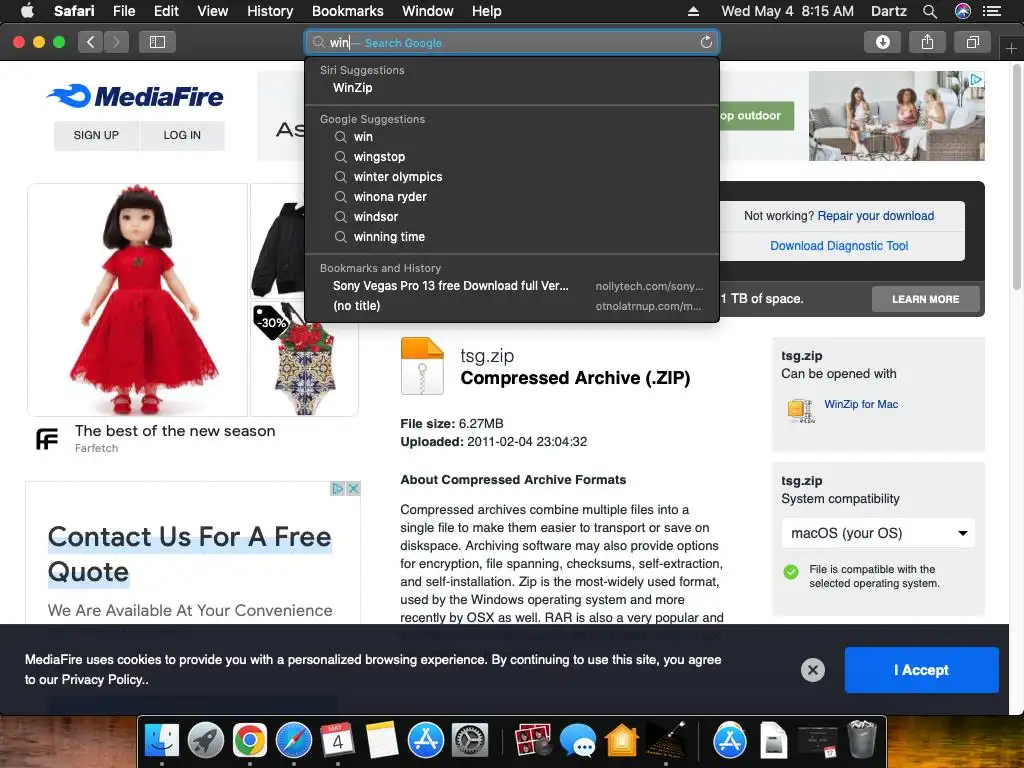Activate Siri from the menu bar
The width and height of the screenshot is (1024, 768).
tap(963, 11)
